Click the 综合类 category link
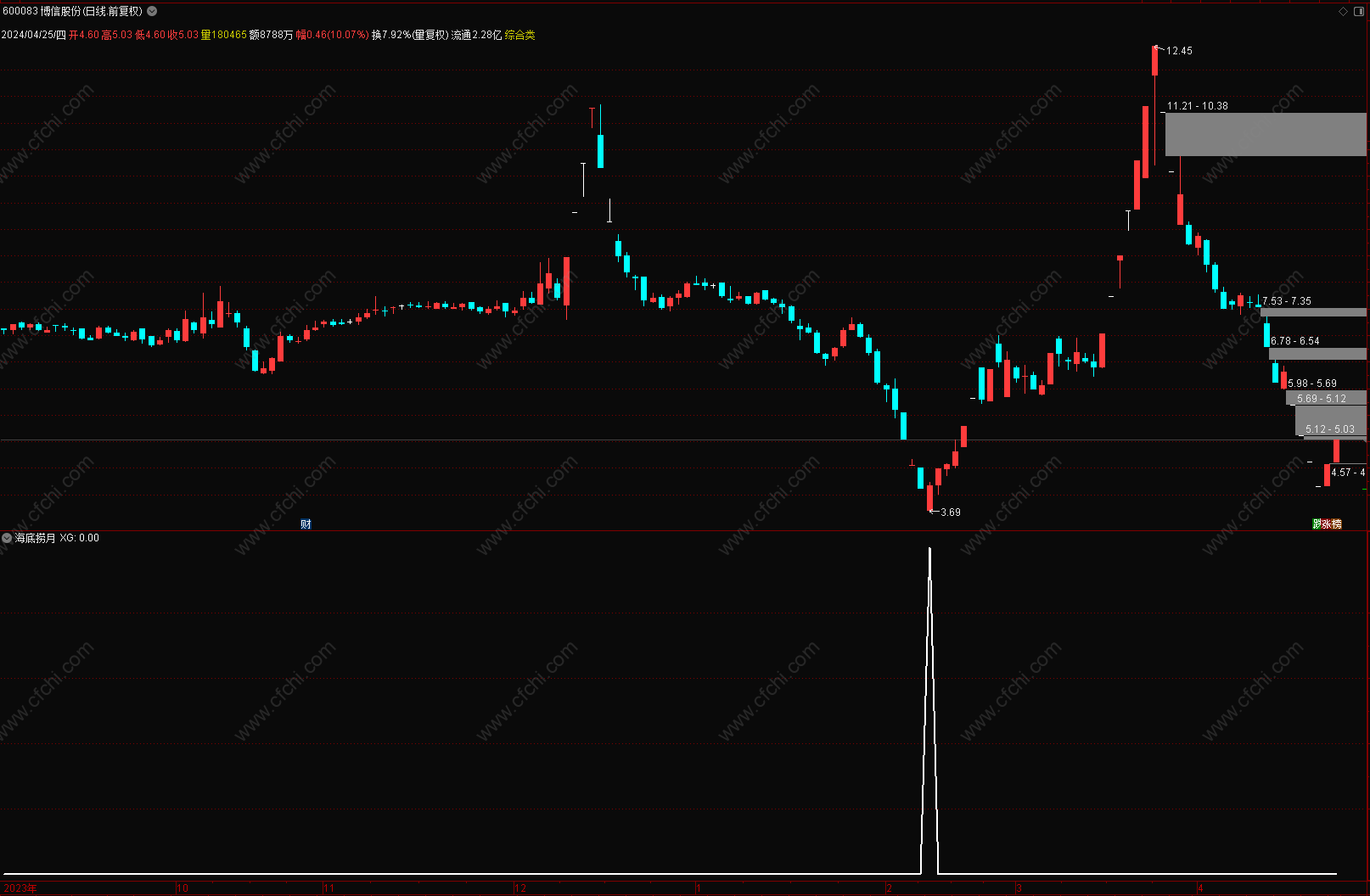The height and width of the screenshot is (896, 1370). (519, 35)
